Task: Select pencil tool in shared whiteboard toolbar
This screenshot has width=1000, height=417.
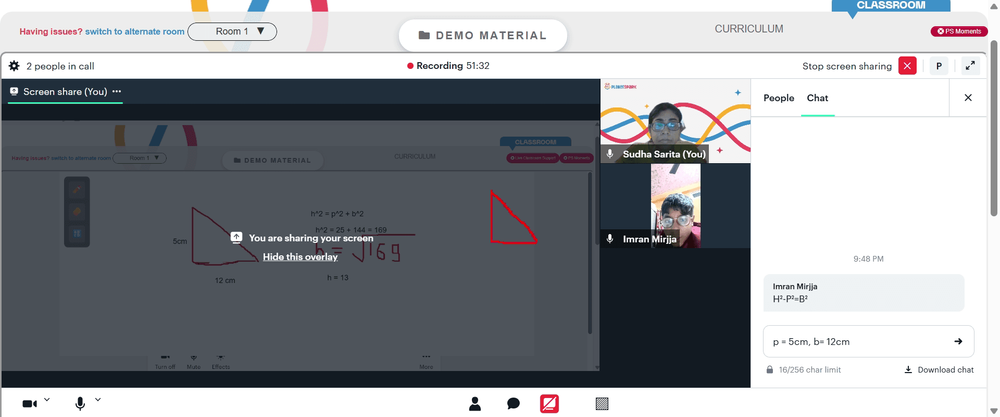Action: pyautogui.click(x=77, y=190)
